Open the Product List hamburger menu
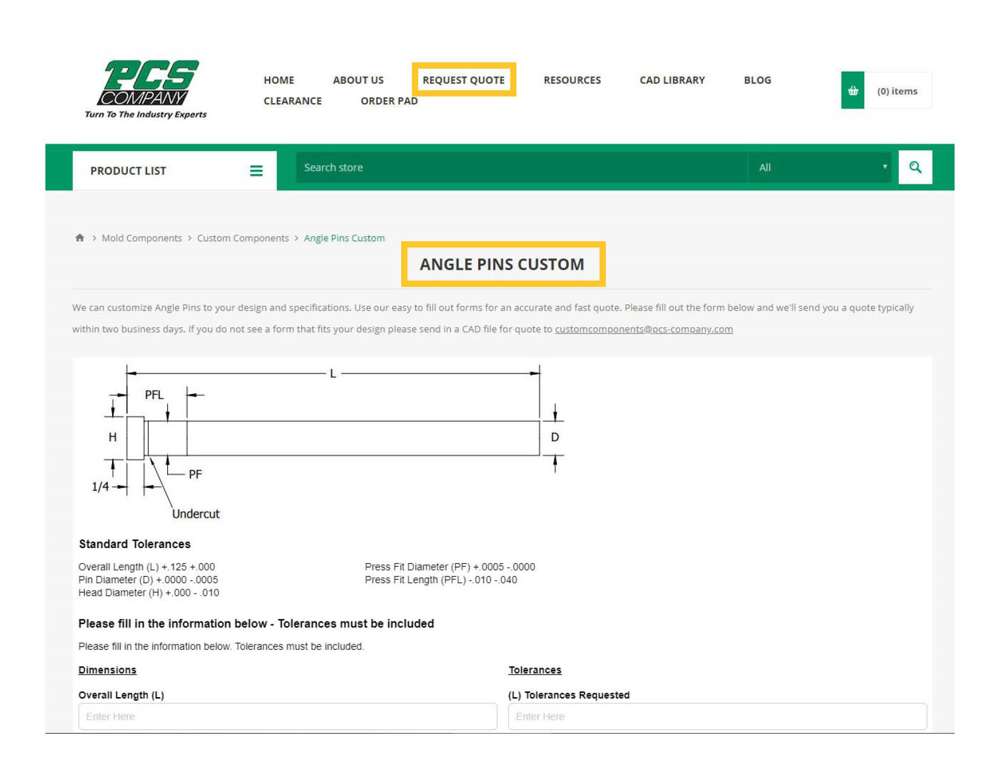 coord(256,171)
